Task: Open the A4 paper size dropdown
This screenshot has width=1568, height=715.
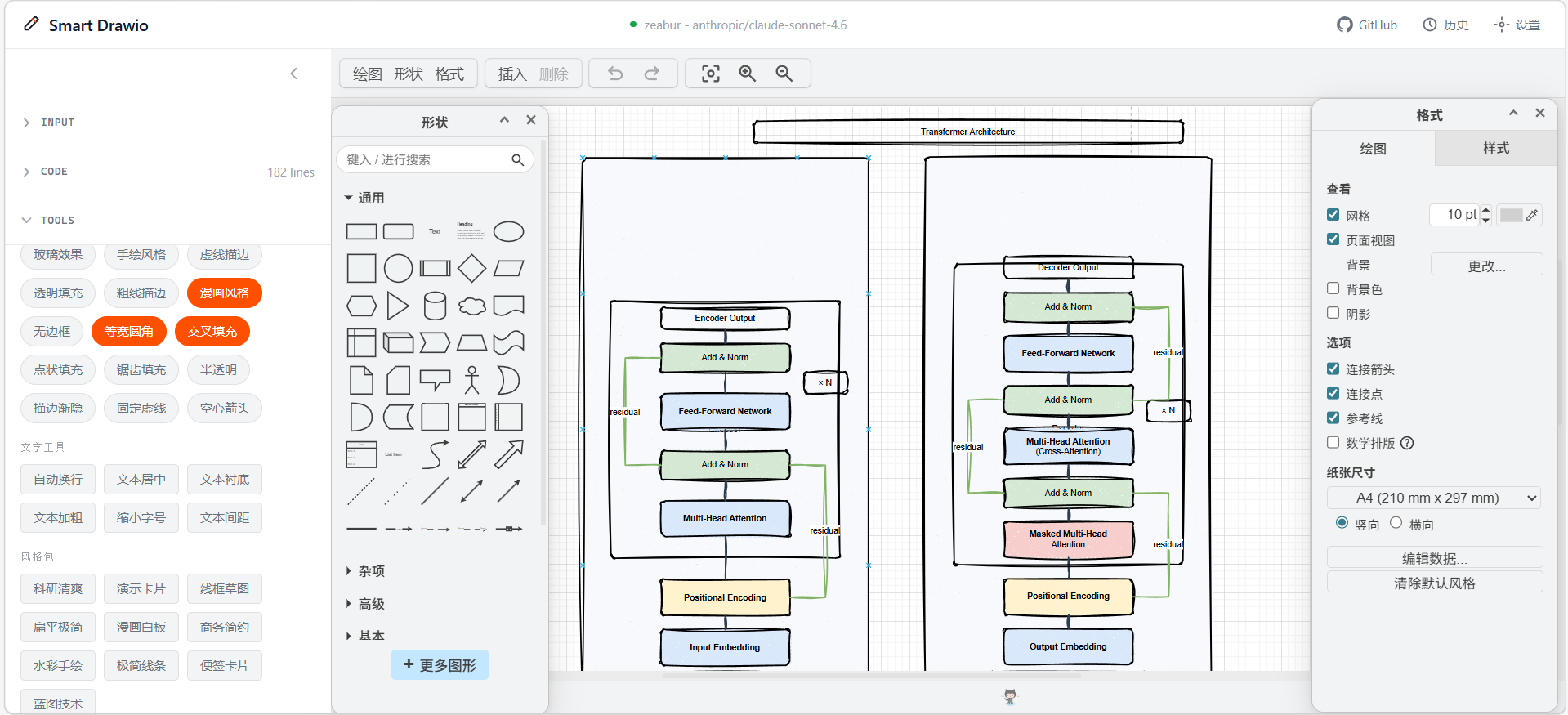Action: click(x=1434, y=498)
